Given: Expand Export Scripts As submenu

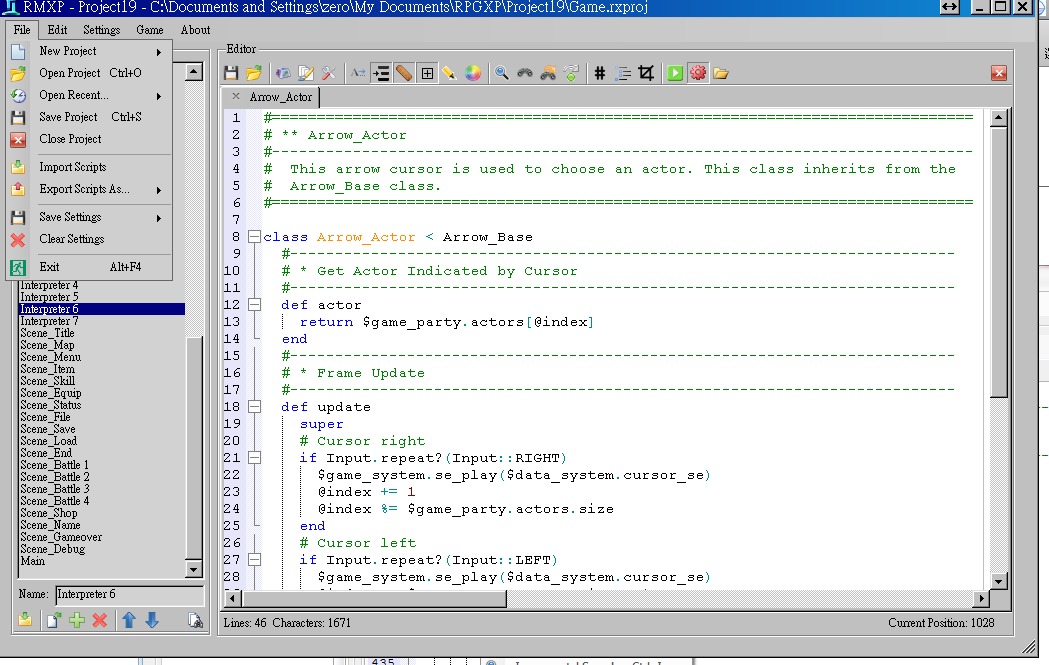Looking at the screenshot, I should (90, 189).
